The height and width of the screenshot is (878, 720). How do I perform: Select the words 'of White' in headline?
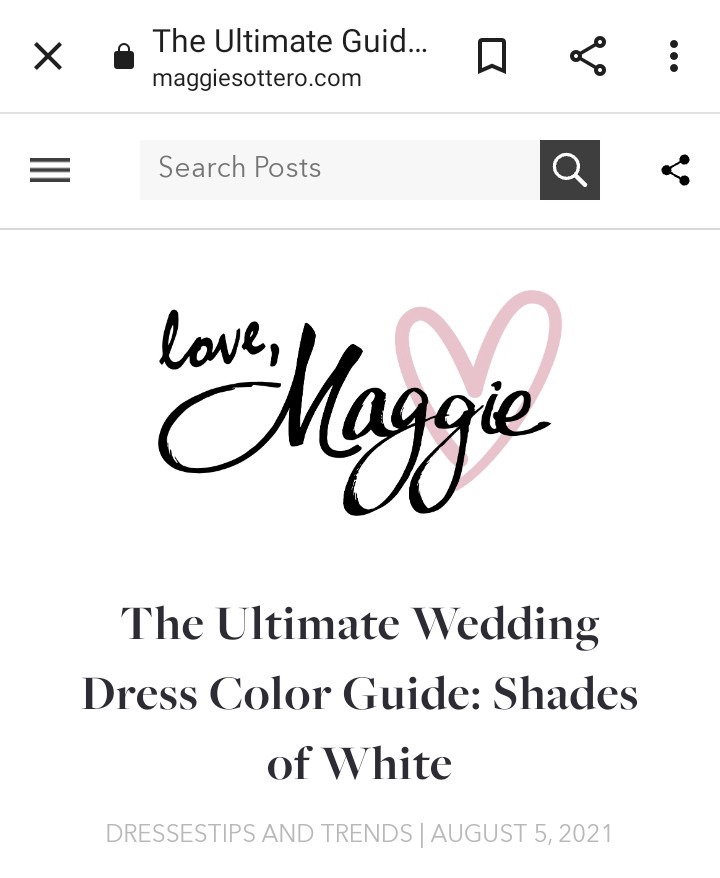coord(359,763)
